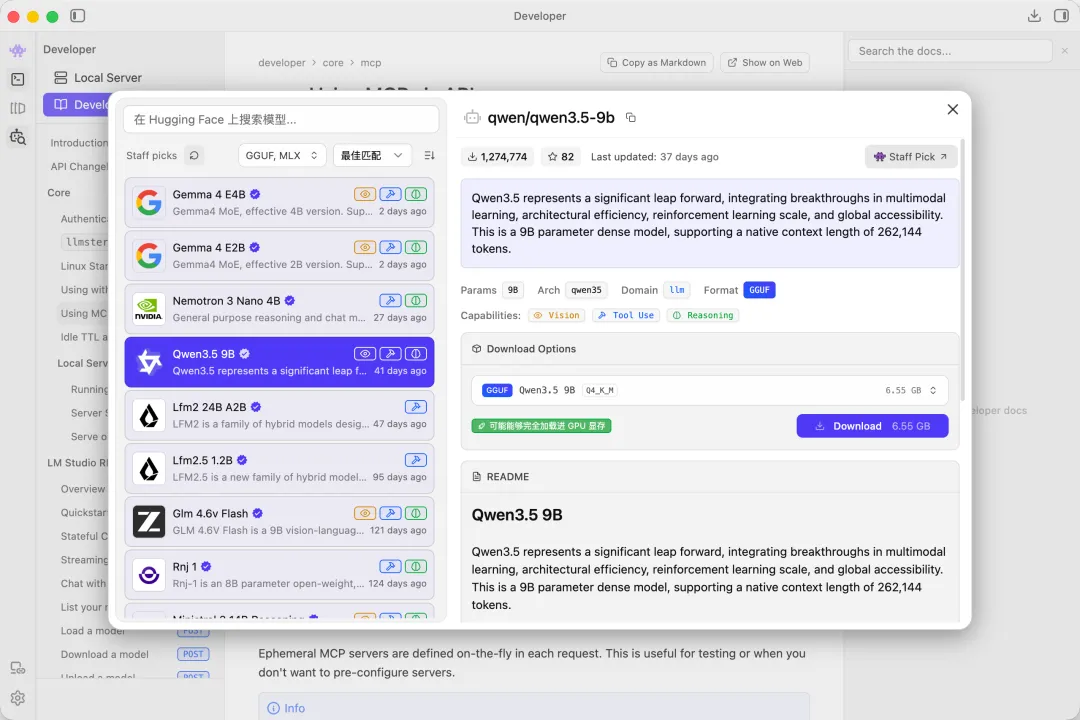Screen dimensions: 1080x720
Task: Focus the Hugging Face model search field
Action: [x=281, y=119]
